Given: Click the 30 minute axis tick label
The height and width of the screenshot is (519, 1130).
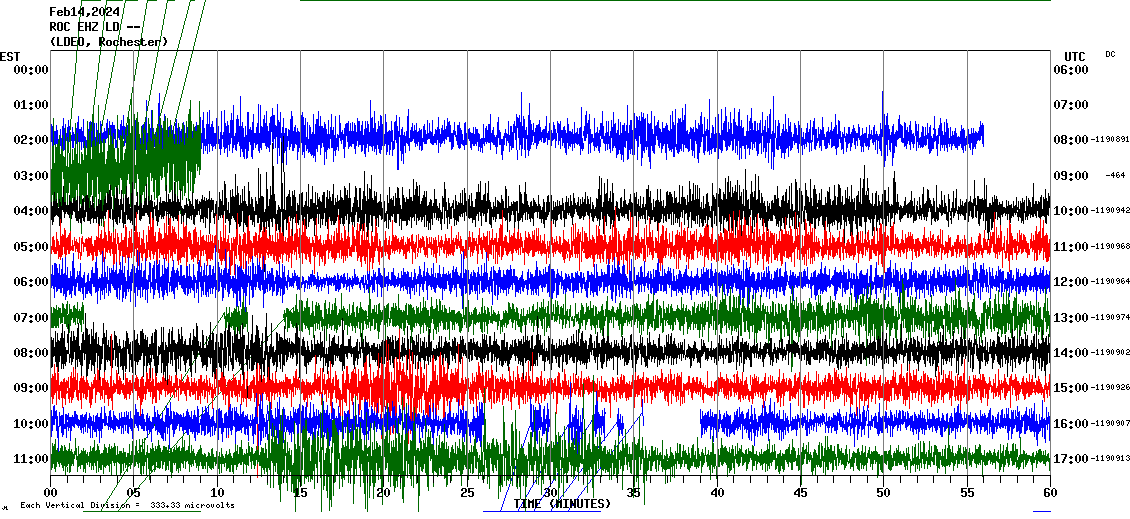Looking at the screenshot, I should pyautogui.click(x=550, y=493).
